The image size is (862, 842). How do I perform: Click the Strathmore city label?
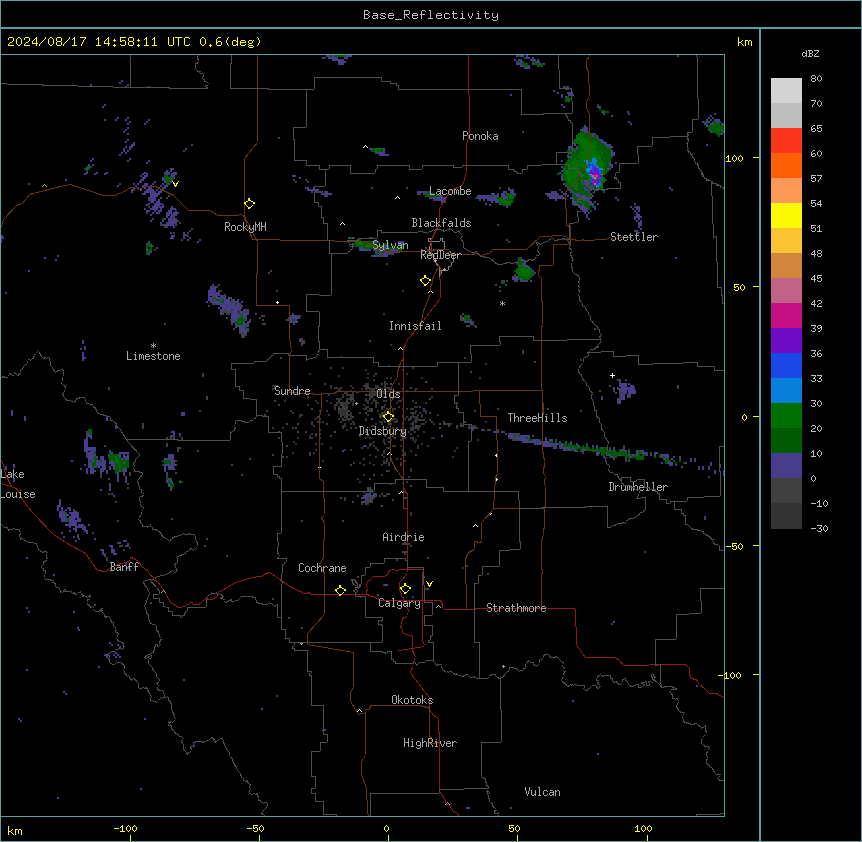[516, 608]
